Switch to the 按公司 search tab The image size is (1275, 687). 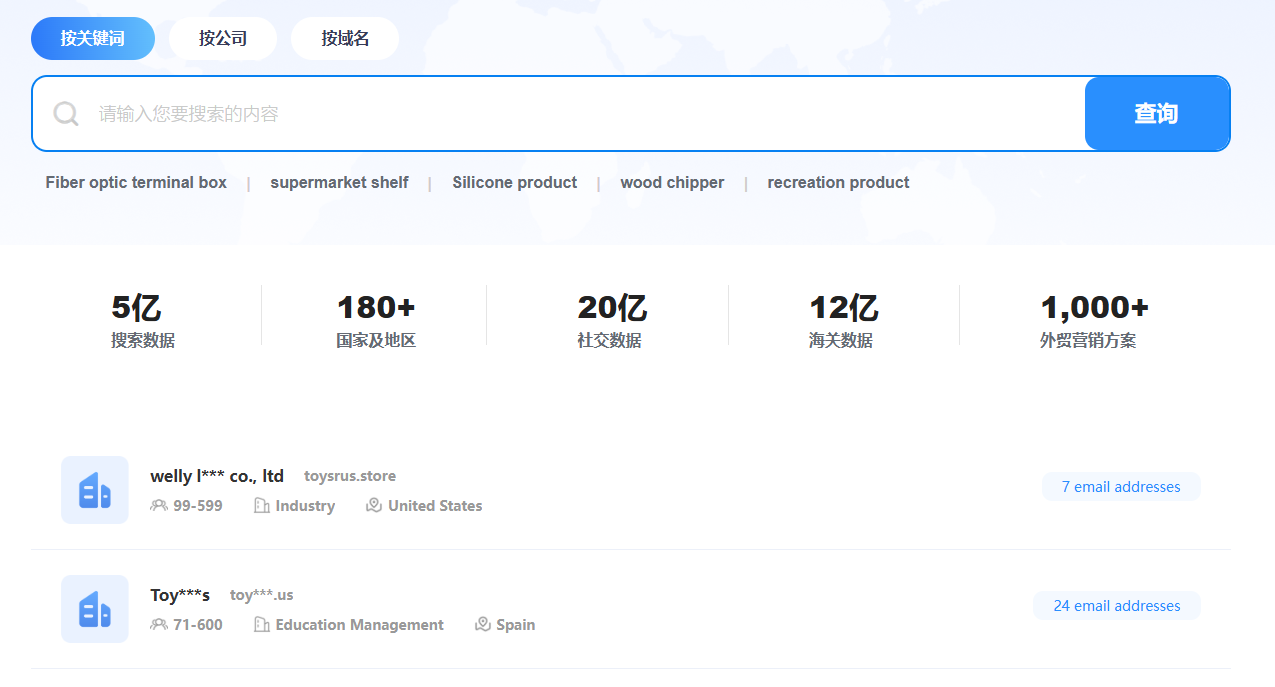tap(223, 39)
